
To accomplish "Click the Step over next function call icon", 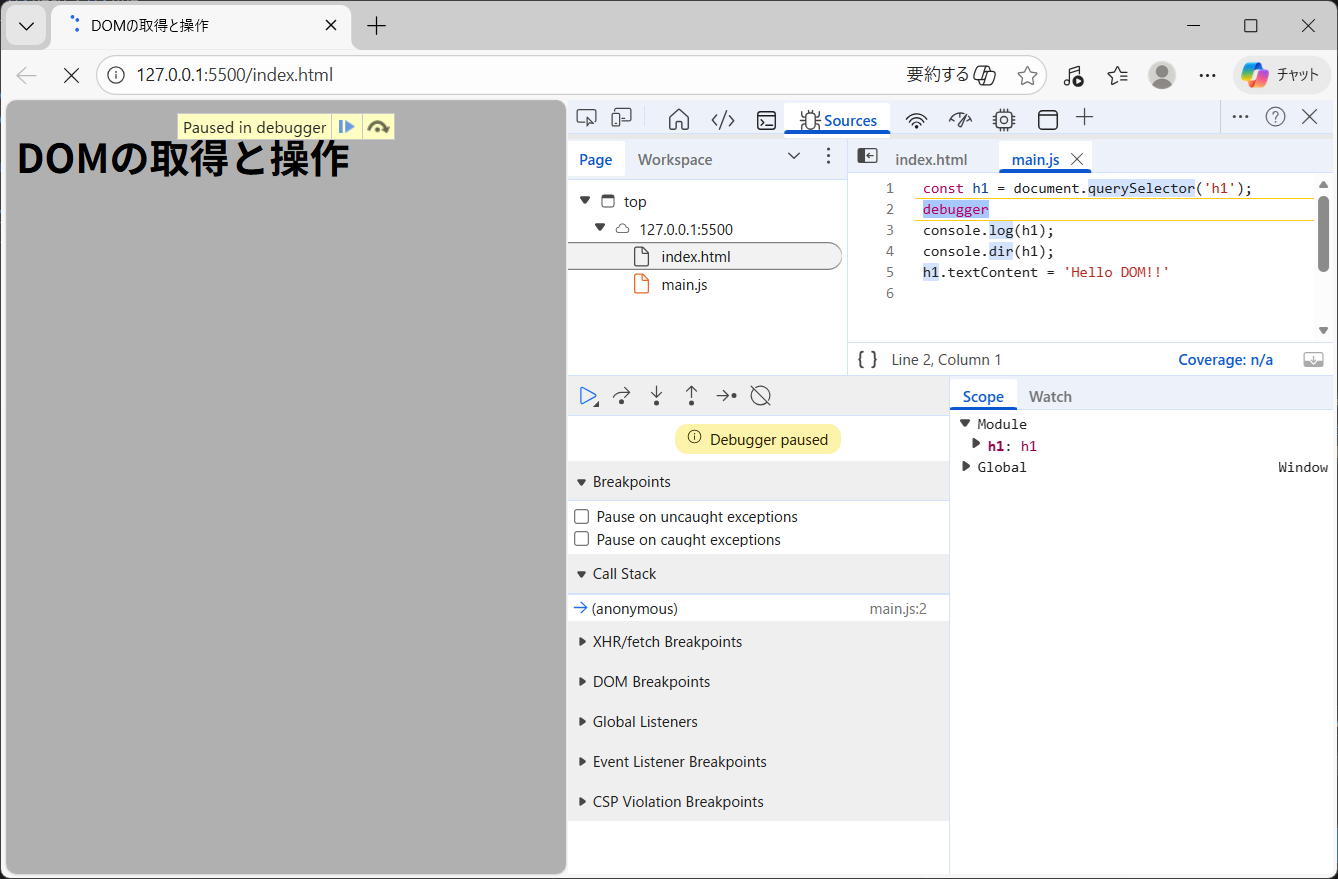I will 621,396.
